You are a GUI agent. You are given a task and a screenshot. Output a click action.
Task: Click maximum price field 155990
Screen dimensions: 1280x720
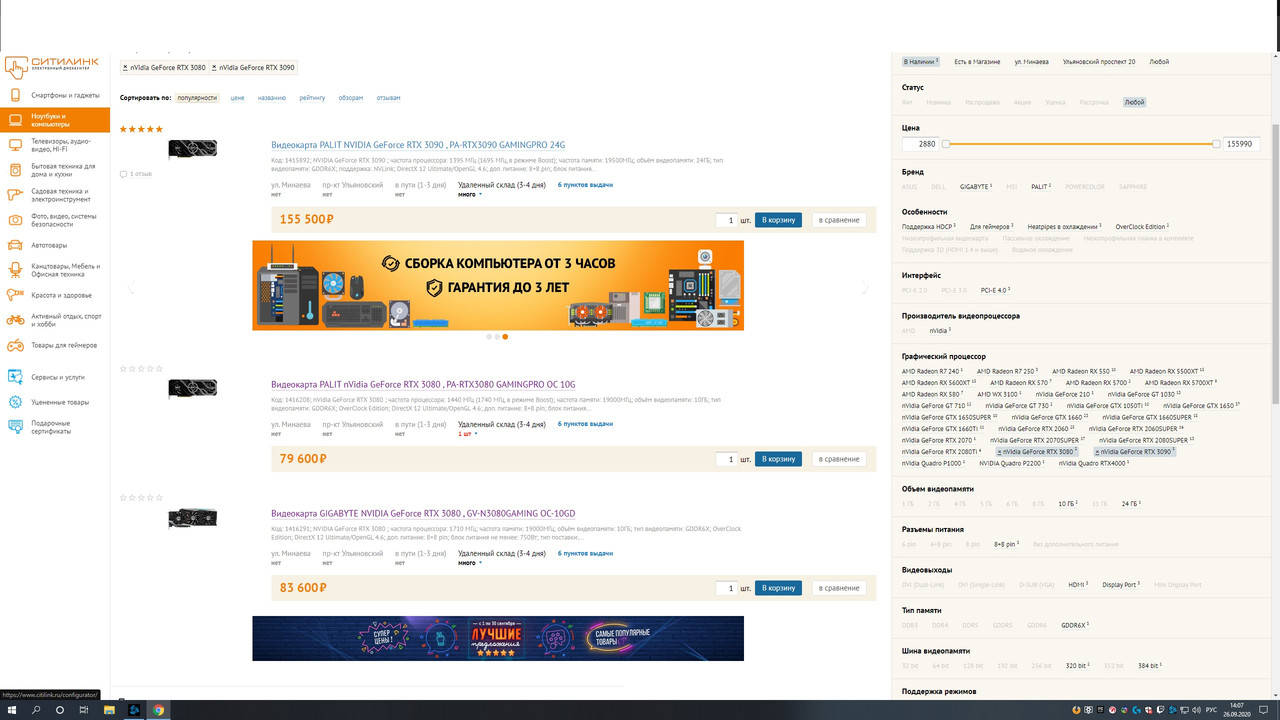(1242, 144)
